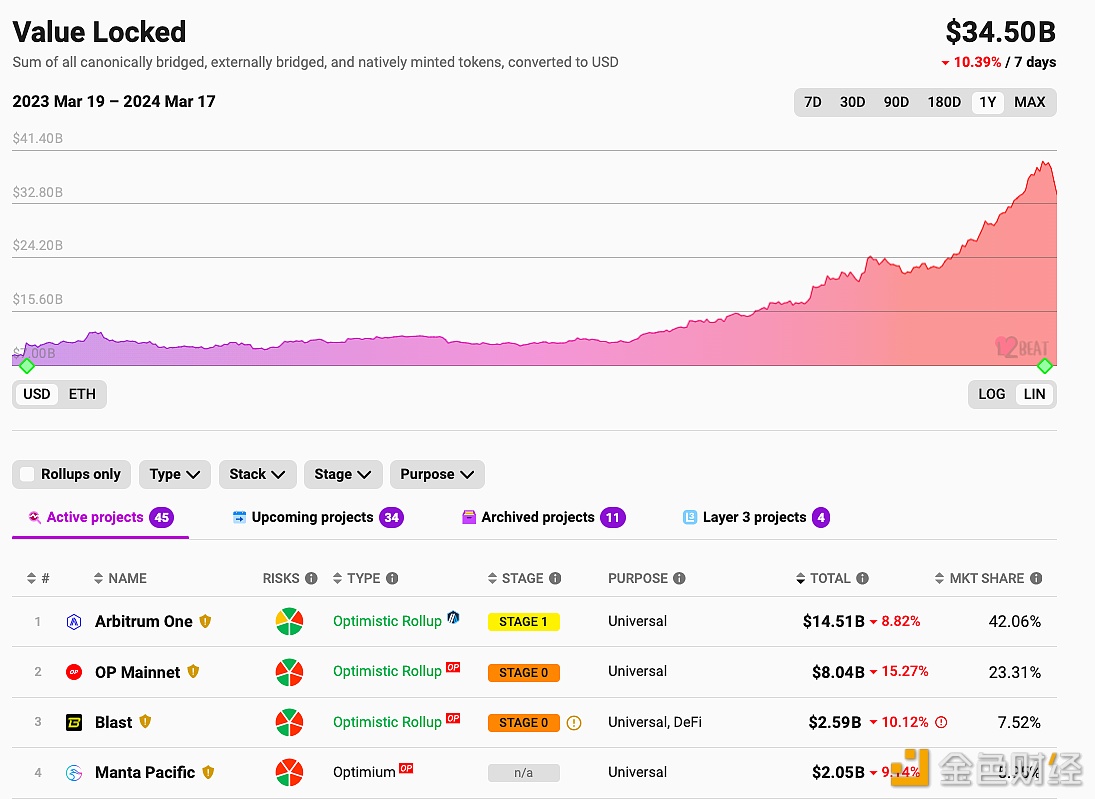Click the OP stack badge next to Optimium
The width and height of the screenshot is (1095, 799).
tap(406, 768)
